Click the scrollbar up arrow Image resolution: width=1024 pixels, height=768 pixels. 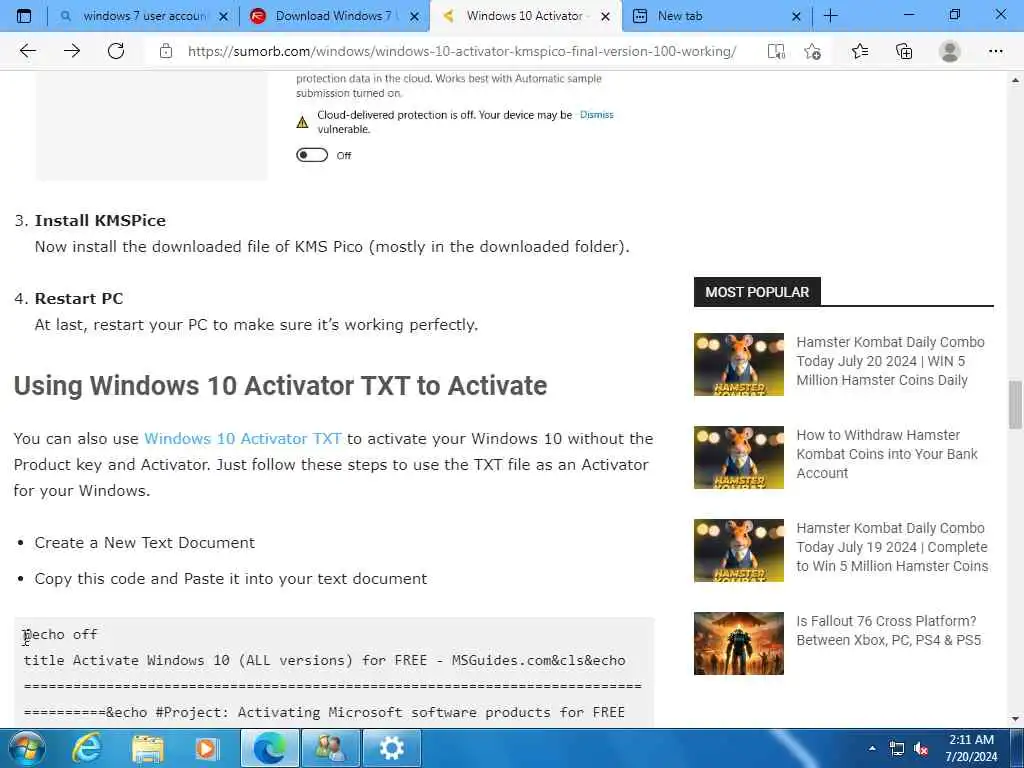1016,80
